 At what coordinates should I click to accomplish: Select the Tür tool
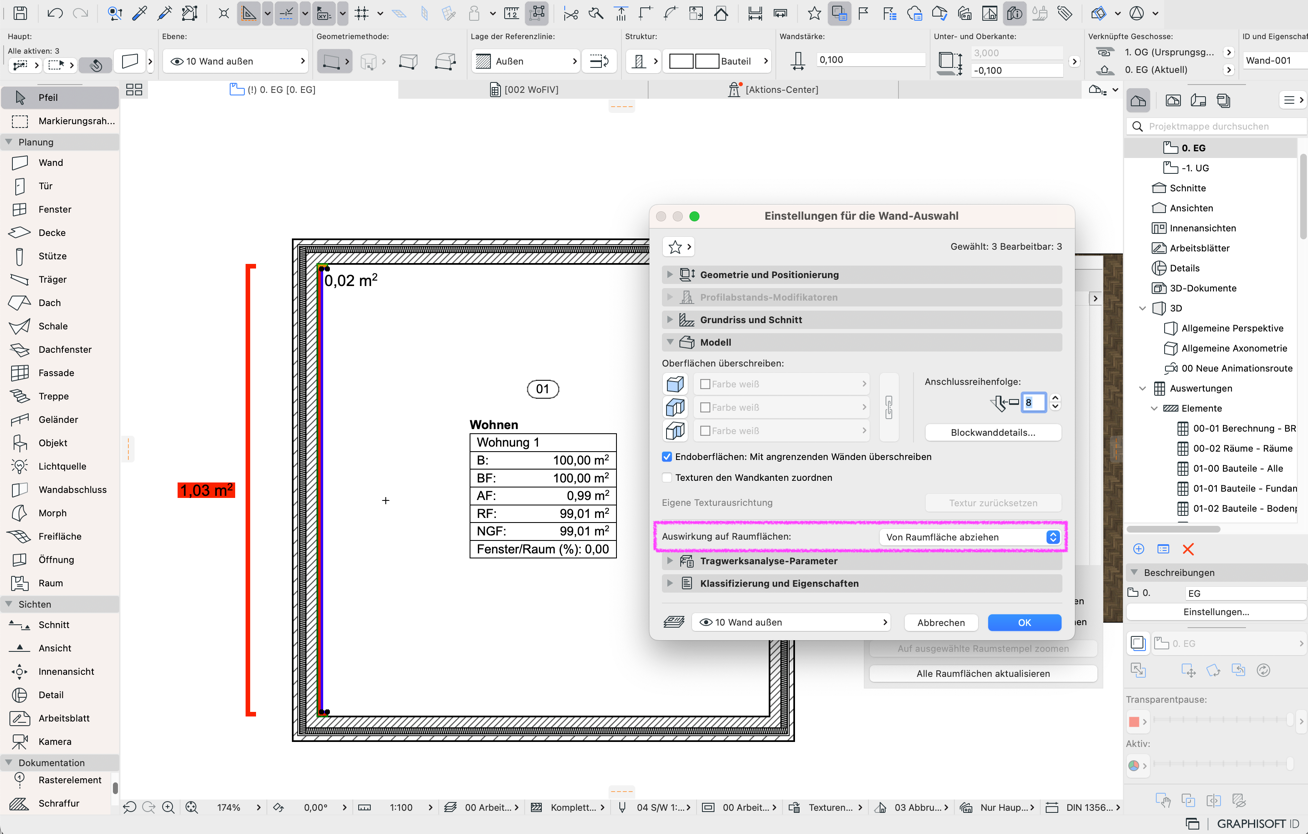point(60,186)
